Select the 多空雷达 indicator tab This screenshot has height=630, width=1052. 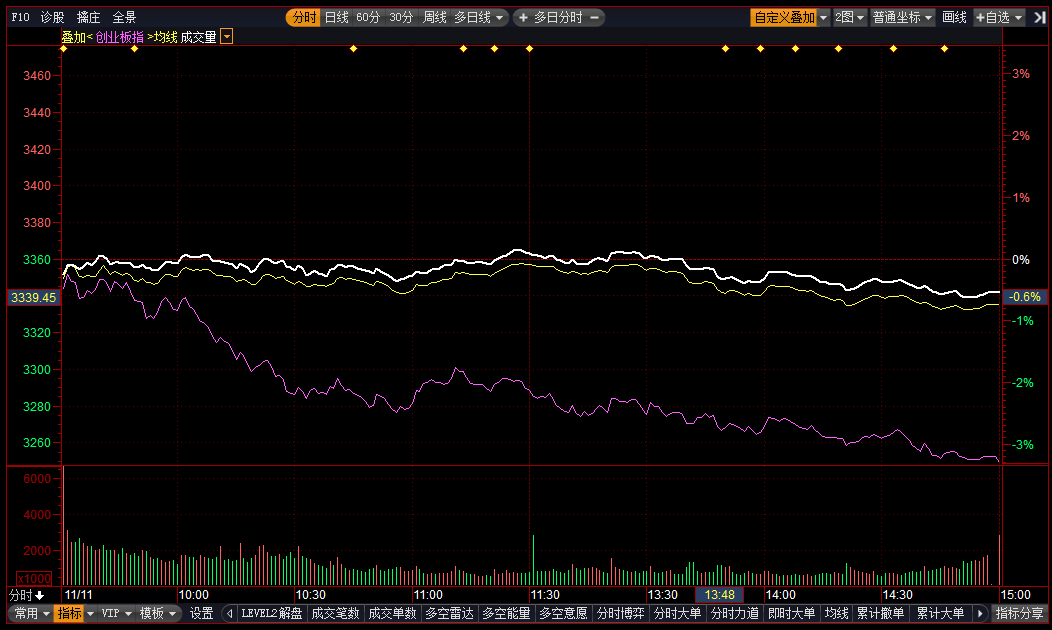[450, 613]
